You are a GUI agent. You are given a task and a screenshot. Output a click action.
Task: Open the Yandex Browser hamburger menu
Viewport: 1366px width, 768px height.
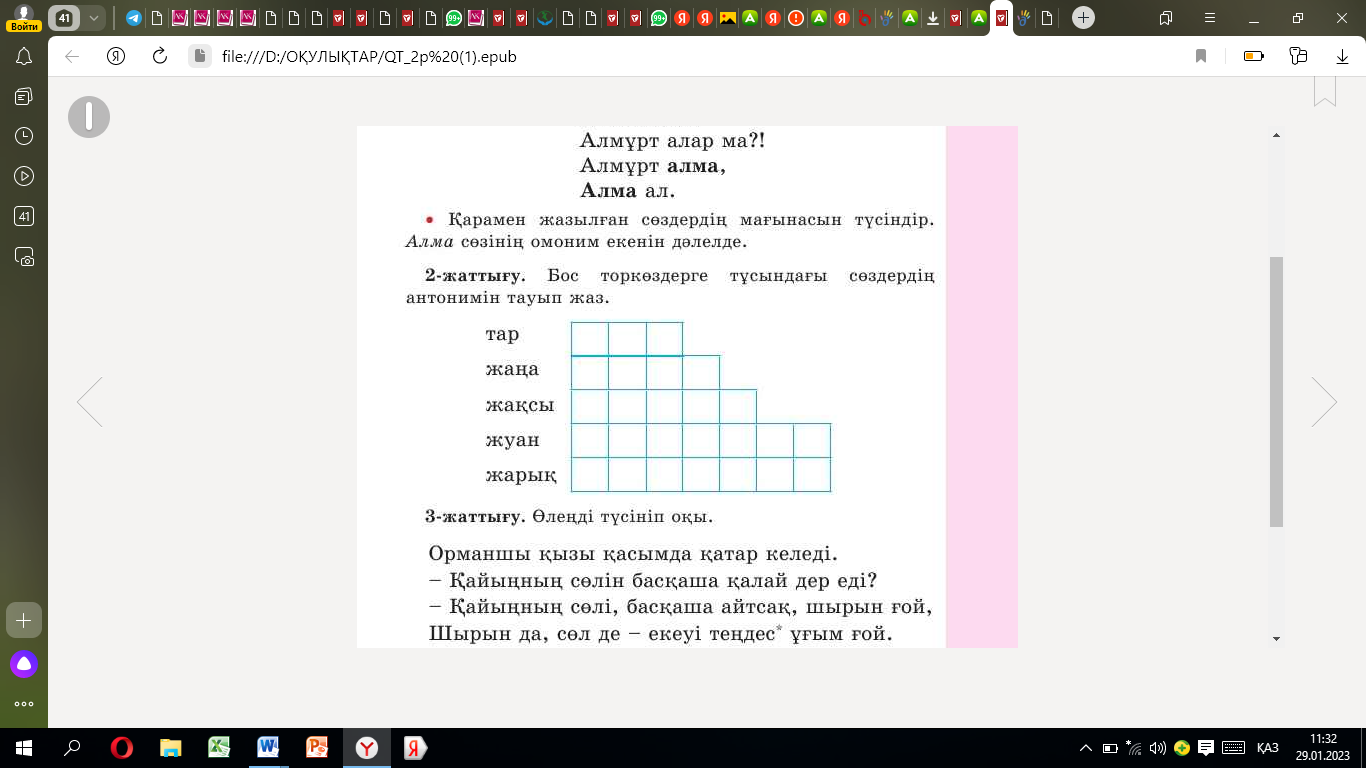1208,18
